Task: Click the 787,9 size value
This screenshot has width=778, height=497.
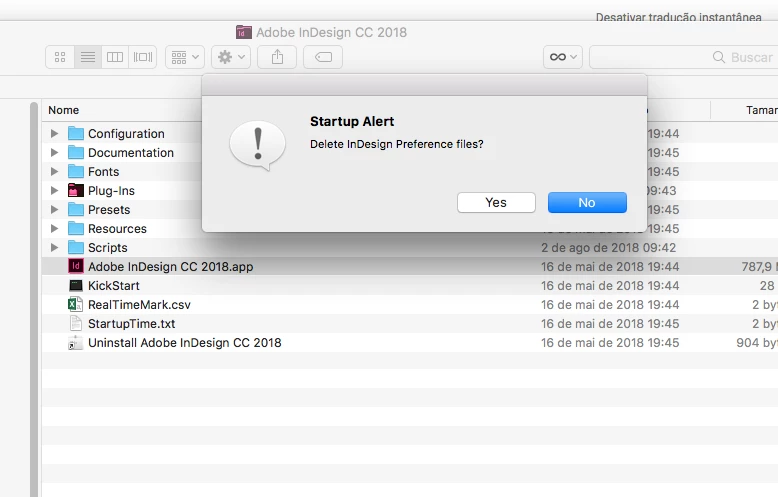Action: click(x=758, y=267)
